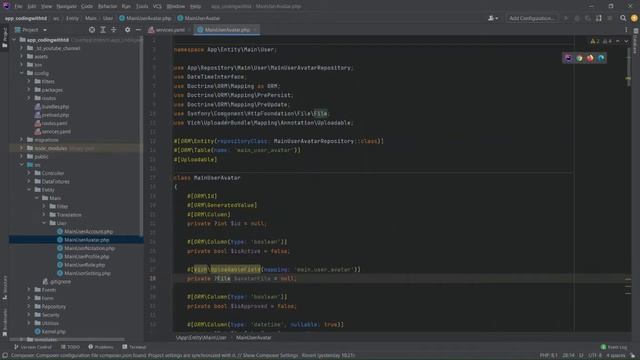Collapse the app_codingwithtd root folder
This screenshot has height=360, width=640.
tap(15, 40)
